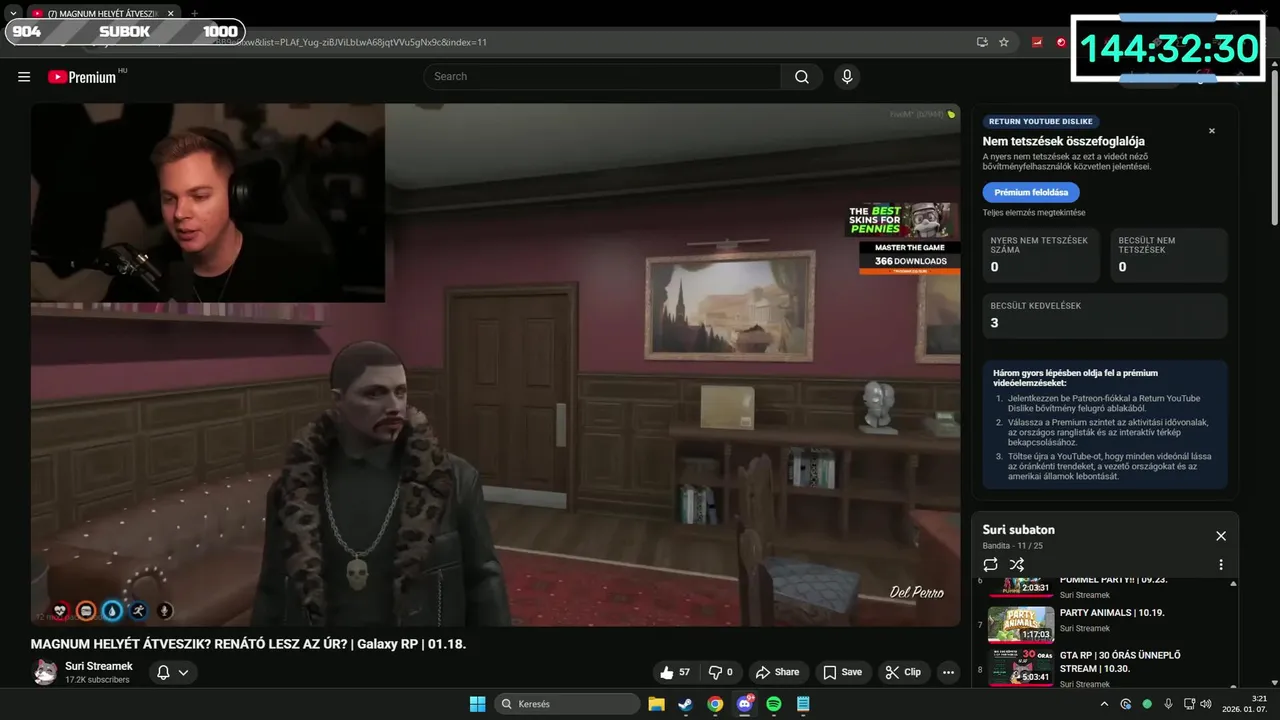Screen dimensions: 1280x720
Task: Open the Windows Start menu
Action: coord(478,704)
